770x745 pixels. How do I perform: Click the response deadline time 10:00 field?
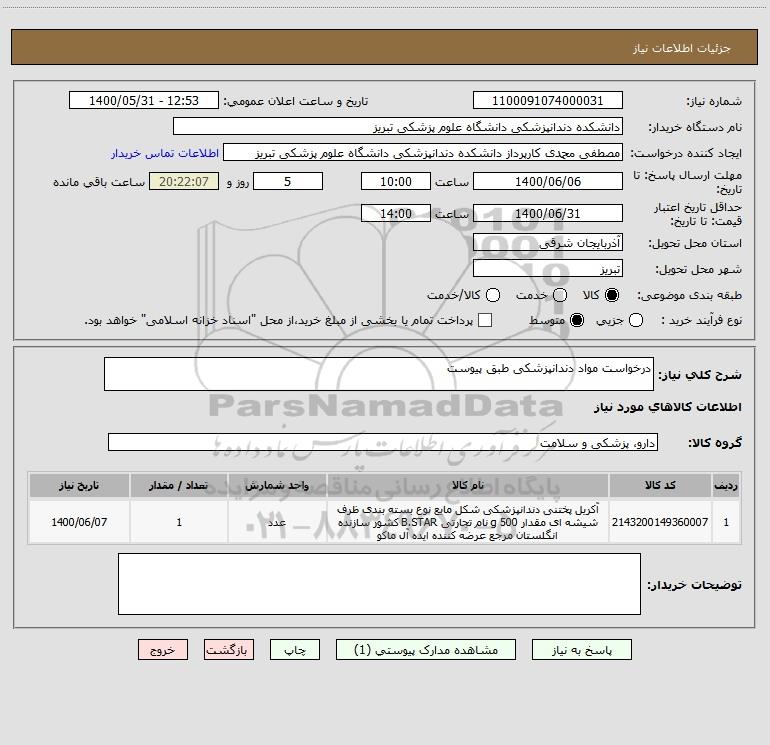pyautogui.click(x=396, y=182)
